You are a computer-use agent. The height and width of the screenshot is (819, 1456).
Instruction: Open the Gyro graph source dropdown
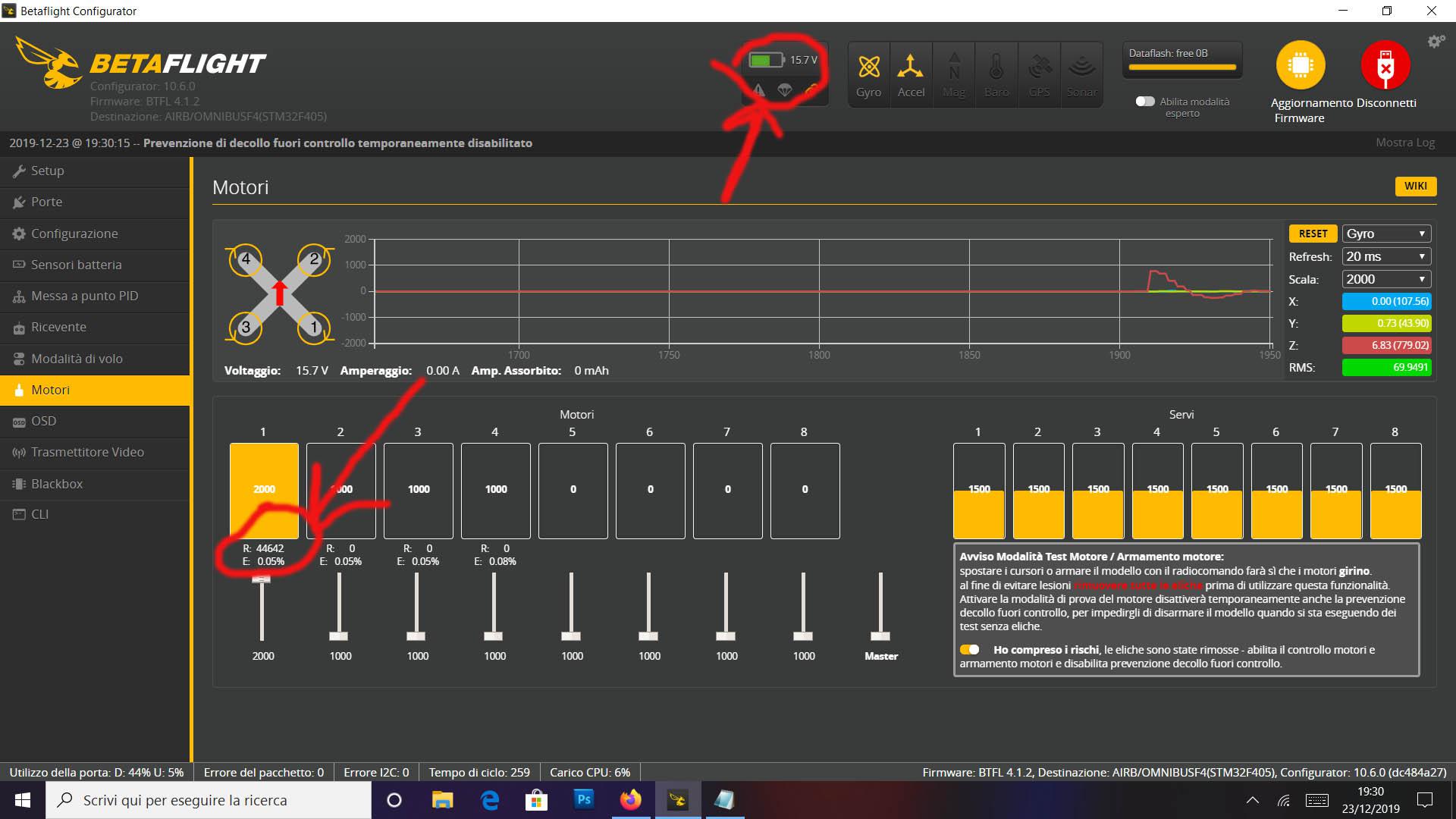[x=1386, y=233]
